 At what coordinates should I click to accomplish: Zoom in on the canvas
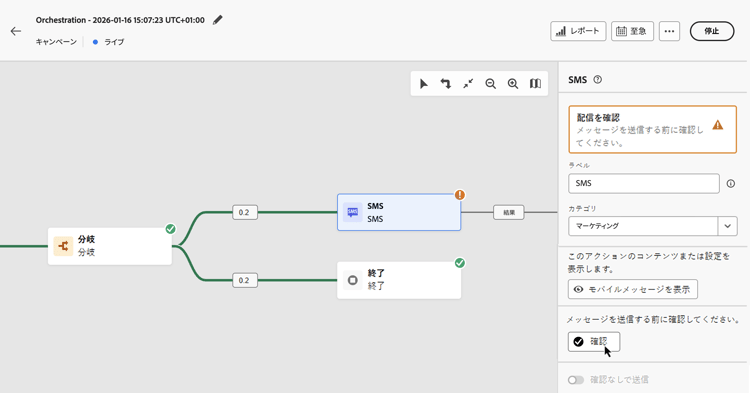coord(513,84)
